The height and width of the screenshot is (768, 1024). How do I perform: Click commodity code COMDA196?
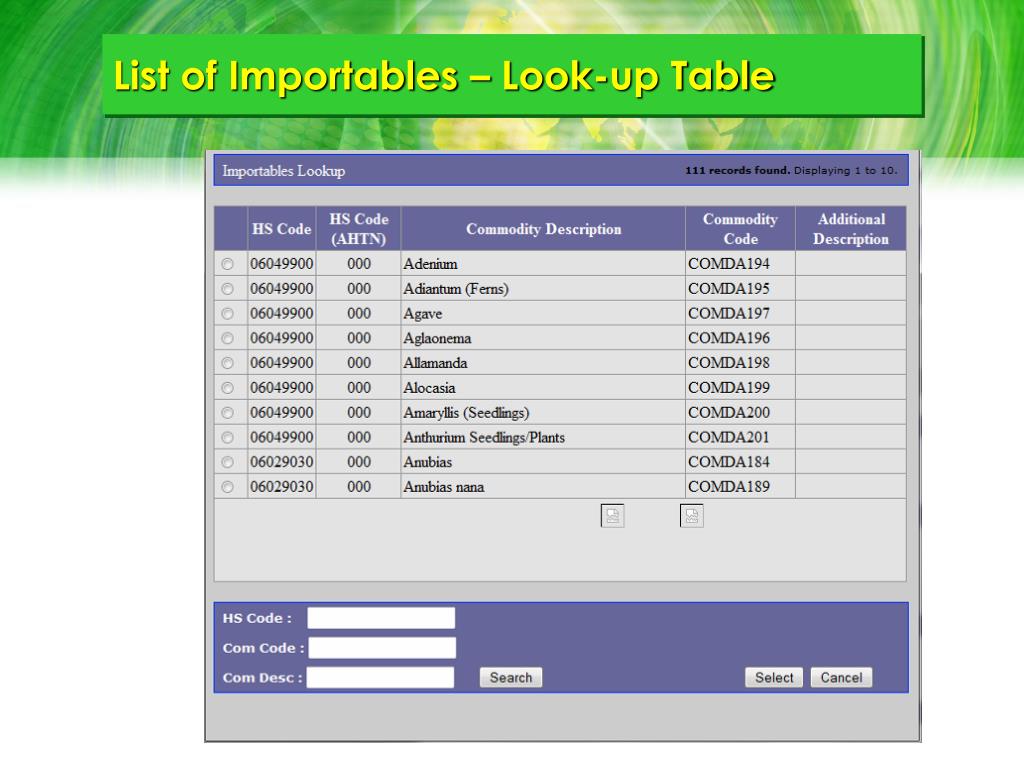point(729,338)
